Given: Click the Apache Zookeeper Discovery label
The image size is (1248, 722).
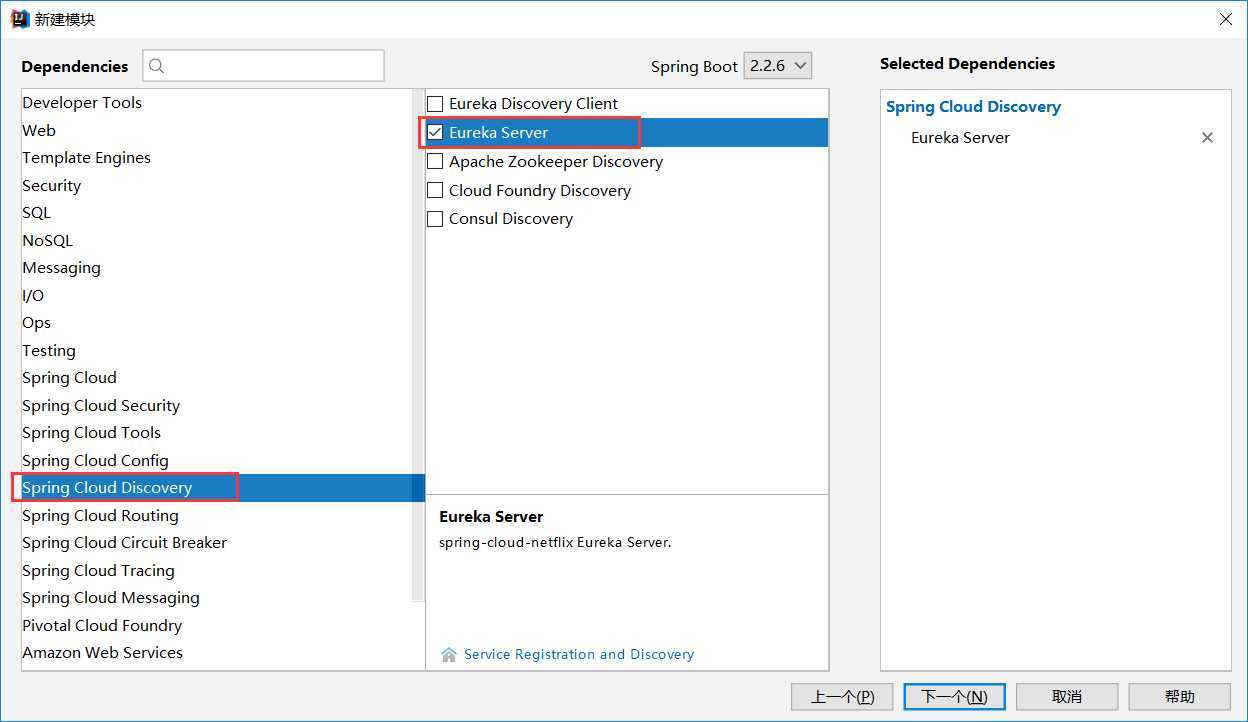Looking at the screenshot, I should pos(556,162).
